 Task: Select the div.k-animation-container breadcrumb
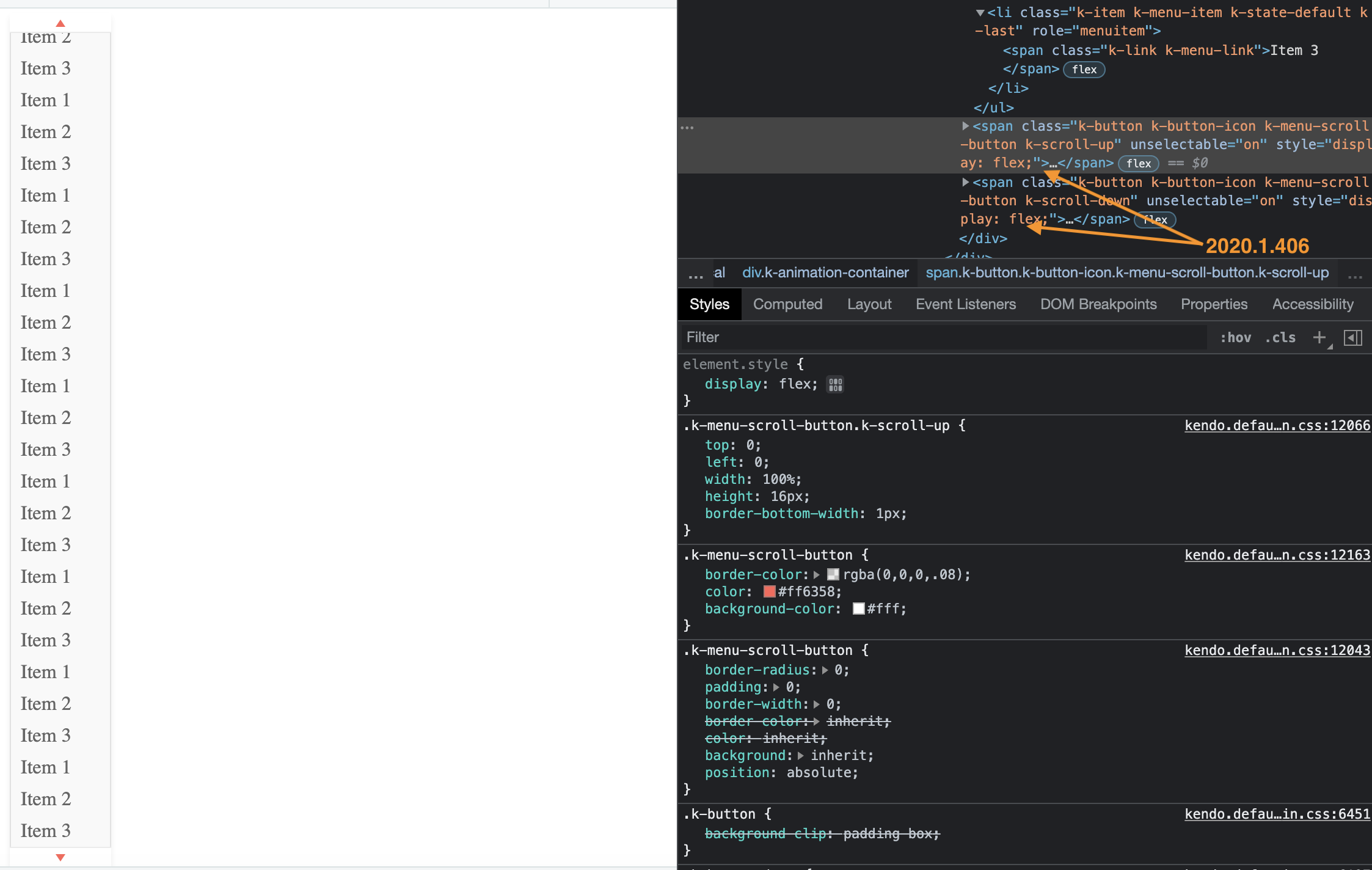pos(825,272)
